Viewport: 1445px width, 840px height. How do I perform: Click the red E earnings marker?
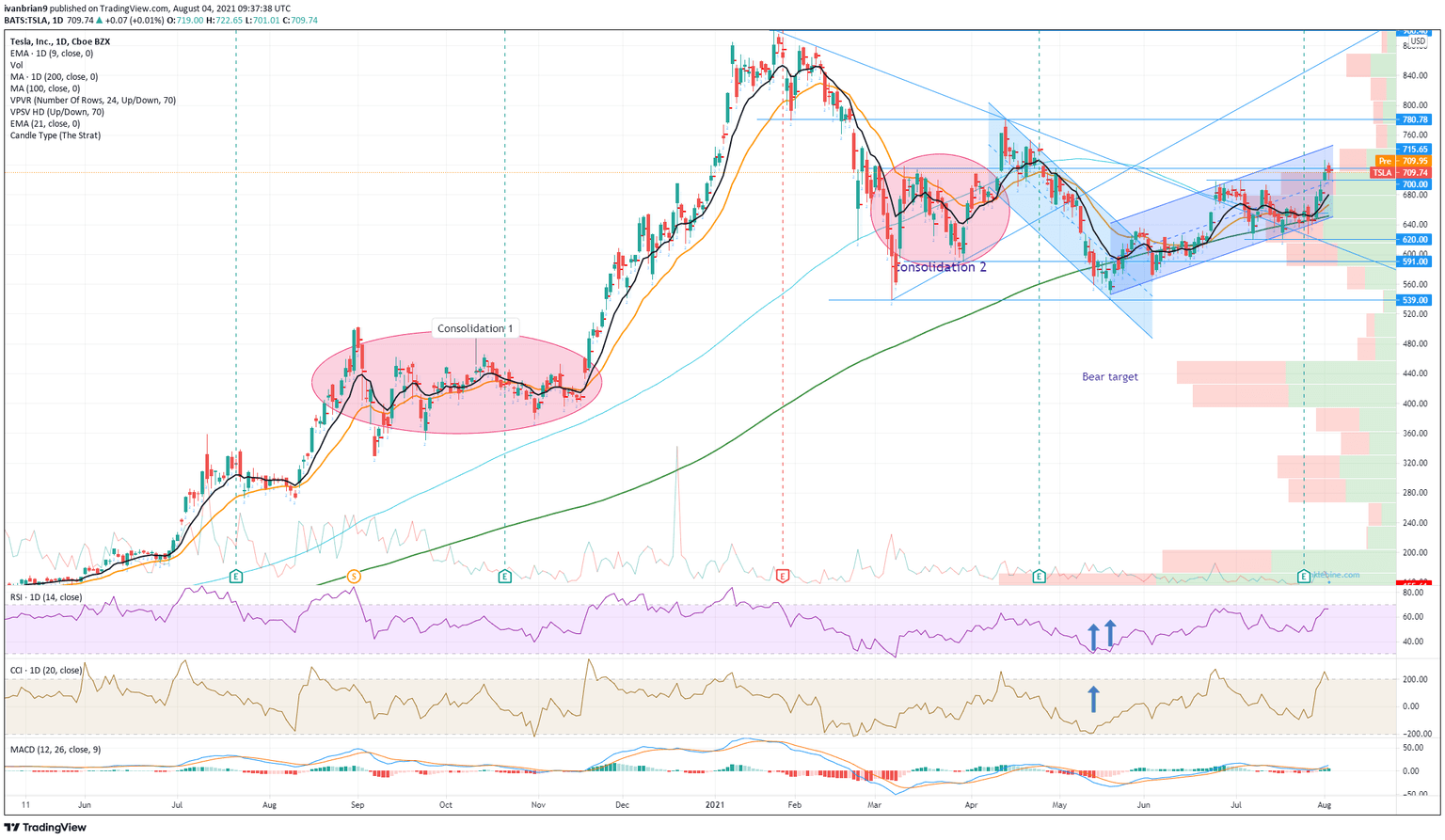[784, 576]
